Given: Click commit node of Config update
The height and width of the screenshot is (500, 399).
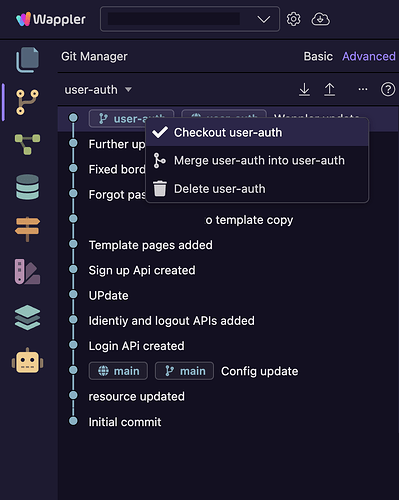Looking at the screenshot, I should click(73, 370).
